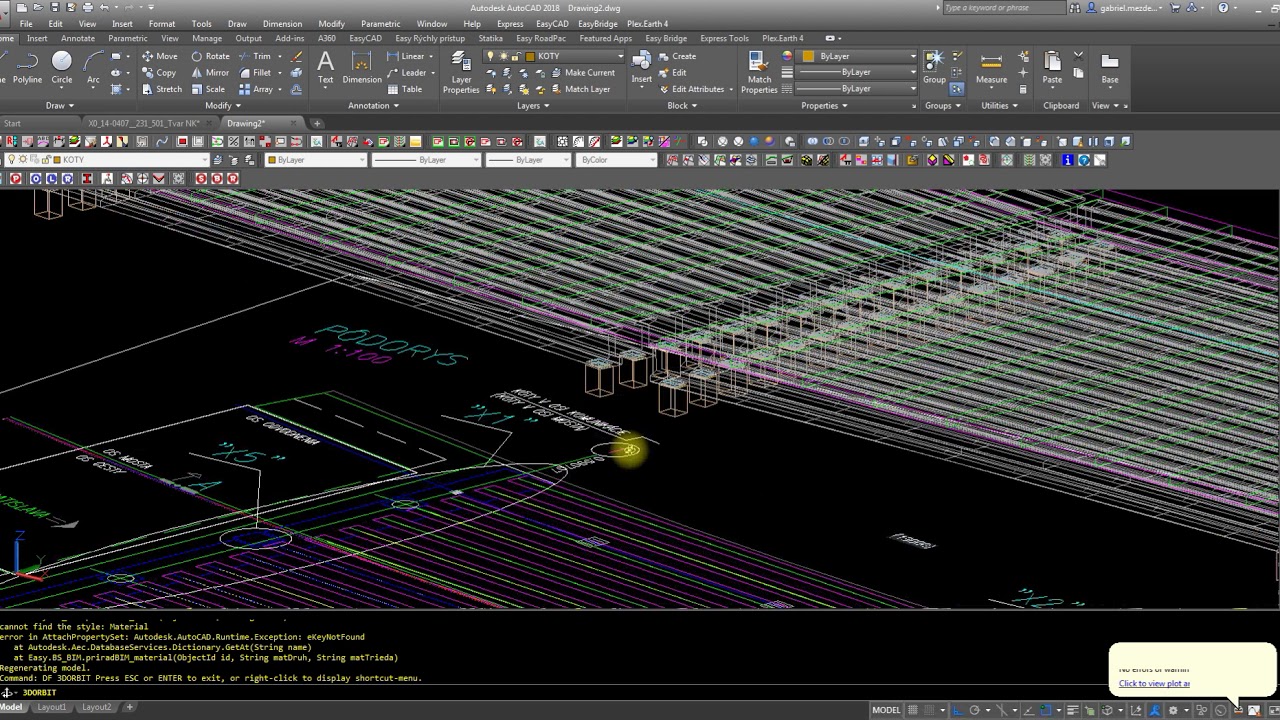
Task: Select the Text annotation tool
Action: tap(326, 68)
